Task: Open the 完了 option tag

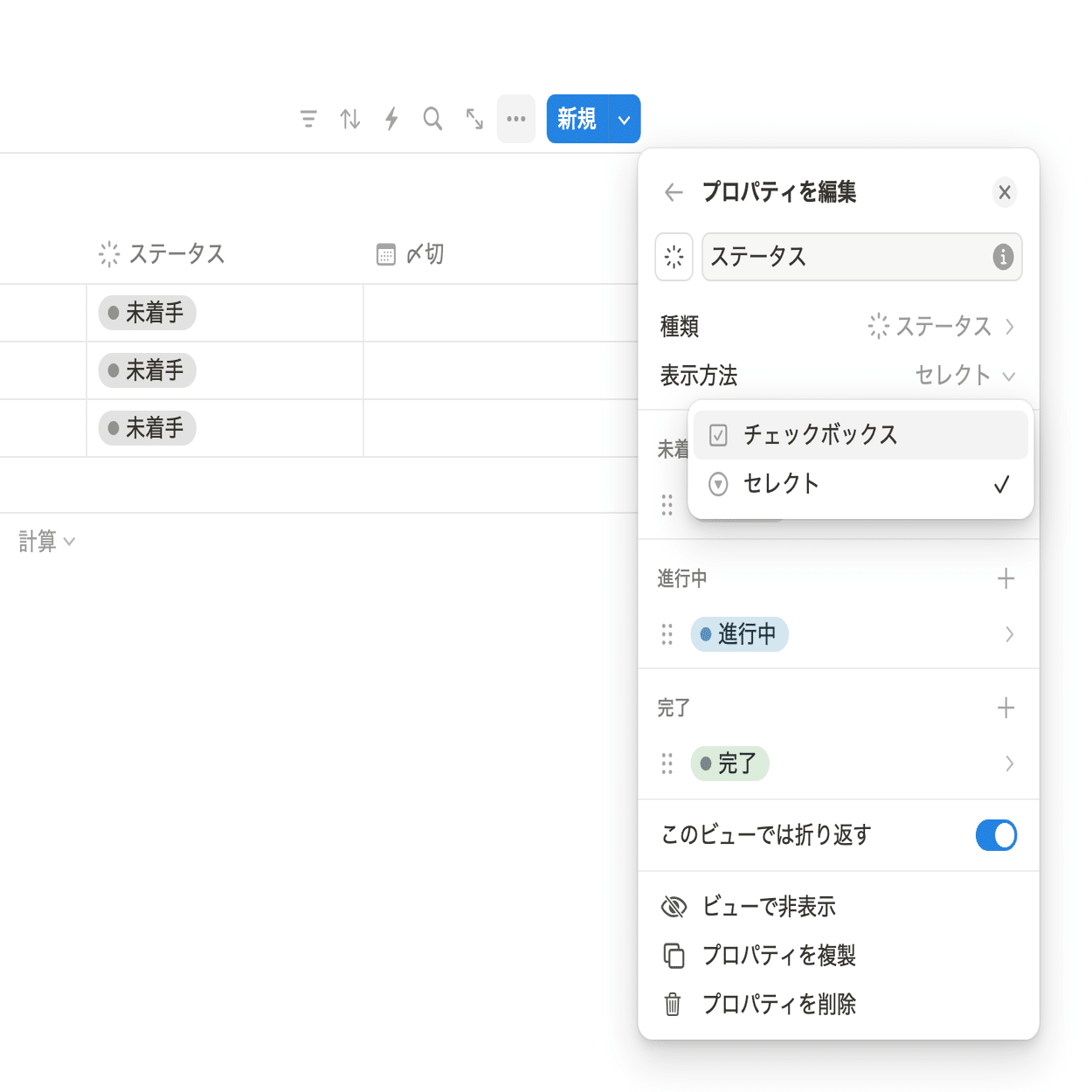Action: coord(729,764)
